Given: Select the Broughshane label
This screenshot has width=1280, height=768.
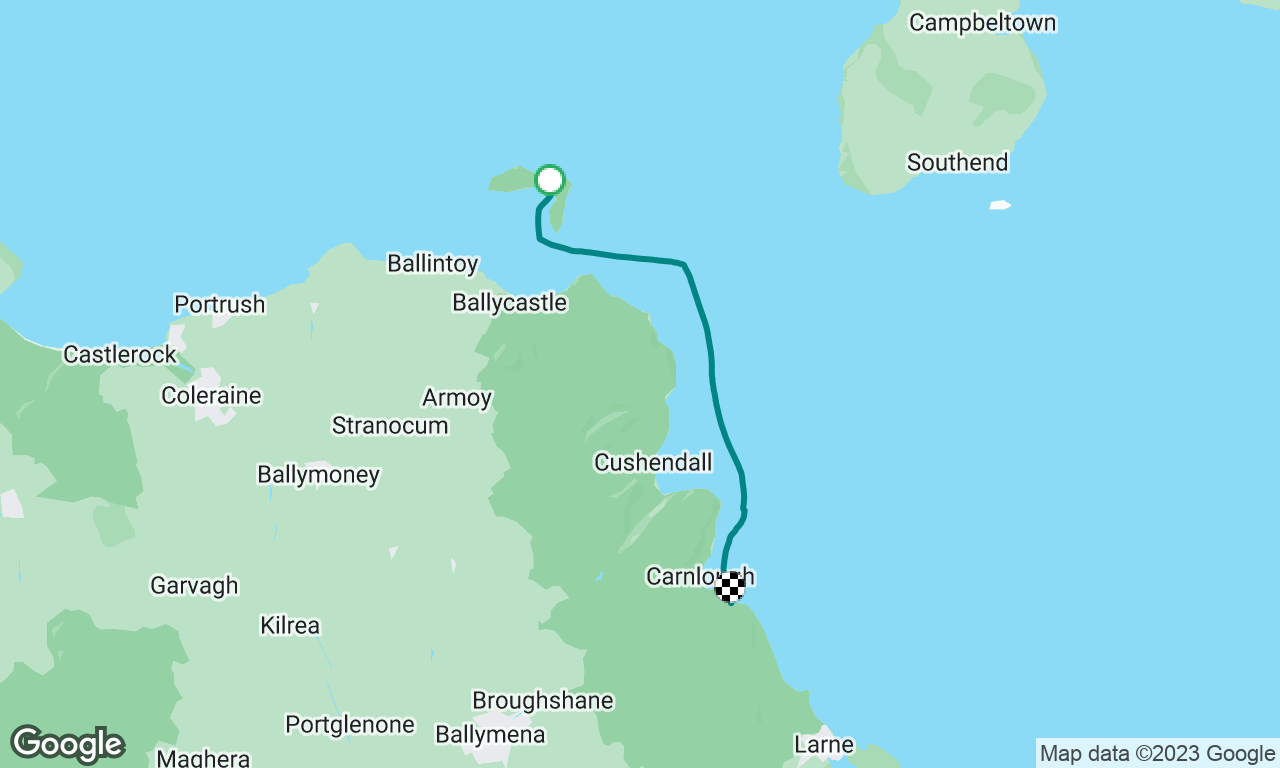Looking at the screenshot, I should coord(542,701).
